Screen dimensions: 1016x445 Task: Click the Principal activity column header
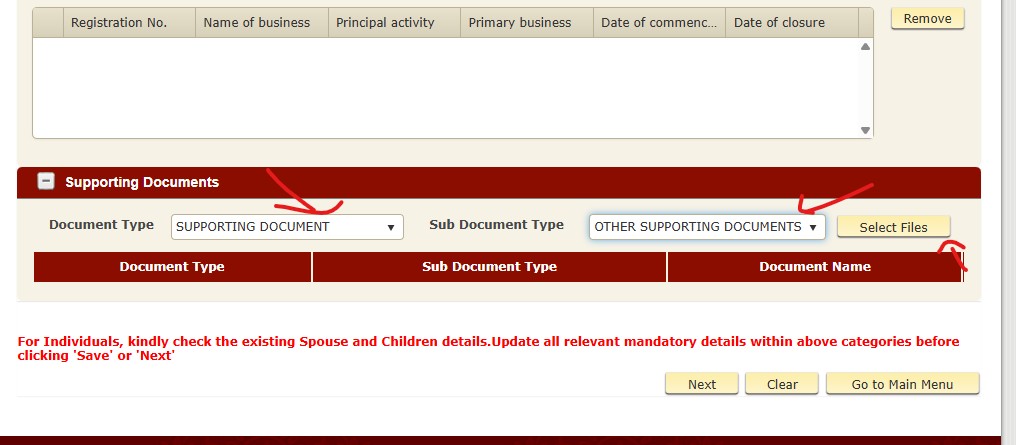coord(390,22)
